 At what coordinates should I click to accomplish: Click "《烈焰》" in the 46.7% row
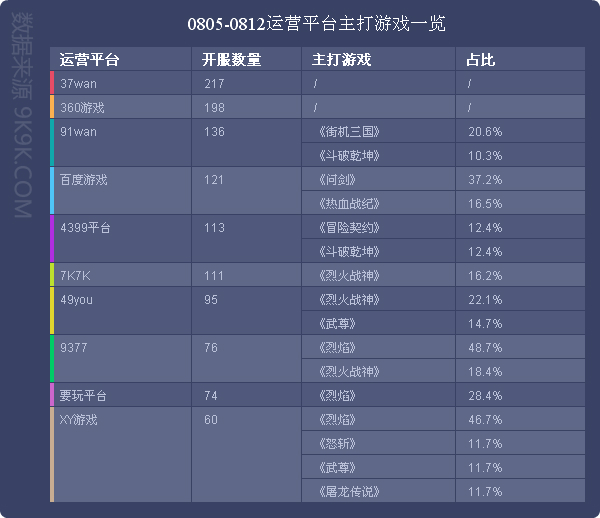click(337, 420)
